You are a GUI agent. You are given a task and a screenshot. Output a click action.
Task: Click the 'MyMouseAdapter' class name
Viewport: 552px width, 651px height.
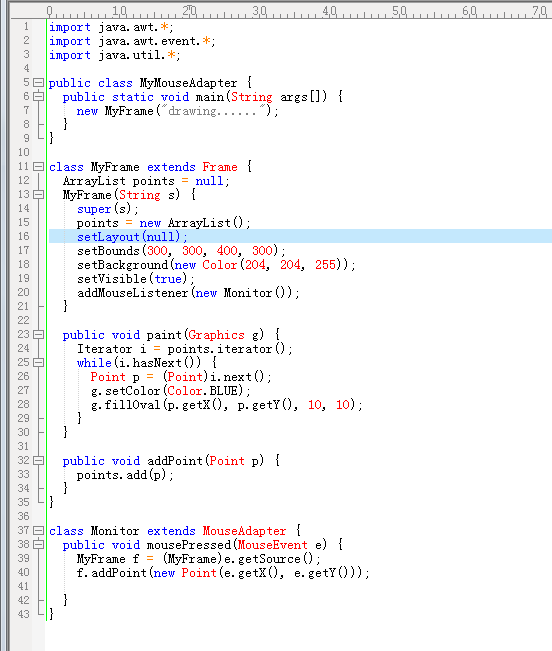188,83
